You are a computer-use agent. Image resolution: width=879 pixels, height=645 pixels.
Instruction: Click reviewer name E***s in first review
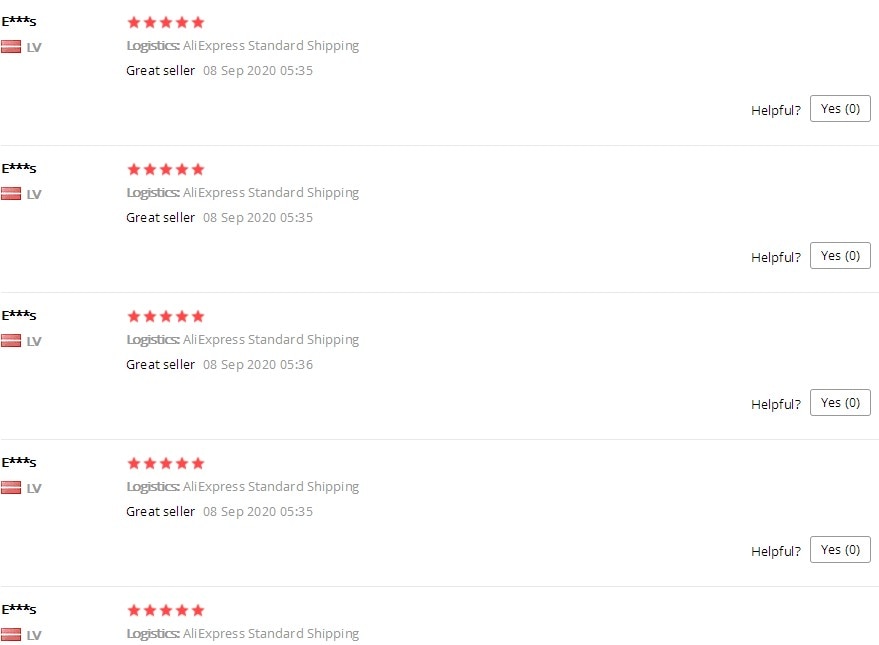point(18,21)
